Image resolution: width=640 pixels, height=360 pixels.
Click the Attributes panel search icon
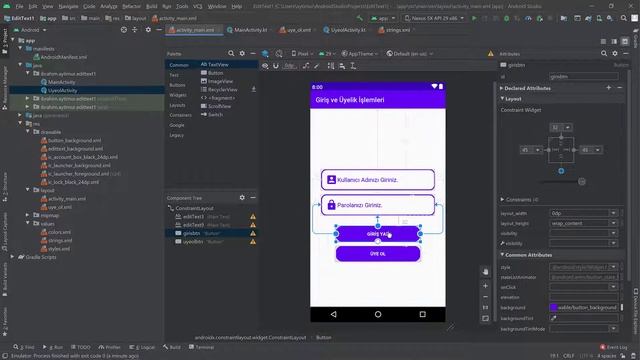pyautogui.click(x=604, y=53)
